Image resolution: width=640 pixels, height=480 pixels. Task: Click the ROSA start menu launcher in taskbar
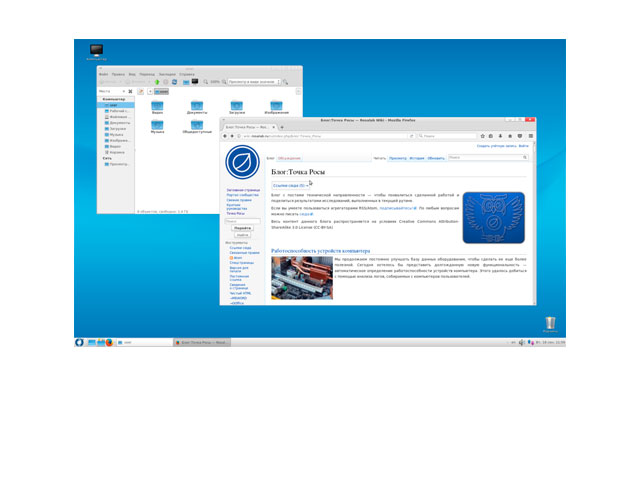coord(79,342)
